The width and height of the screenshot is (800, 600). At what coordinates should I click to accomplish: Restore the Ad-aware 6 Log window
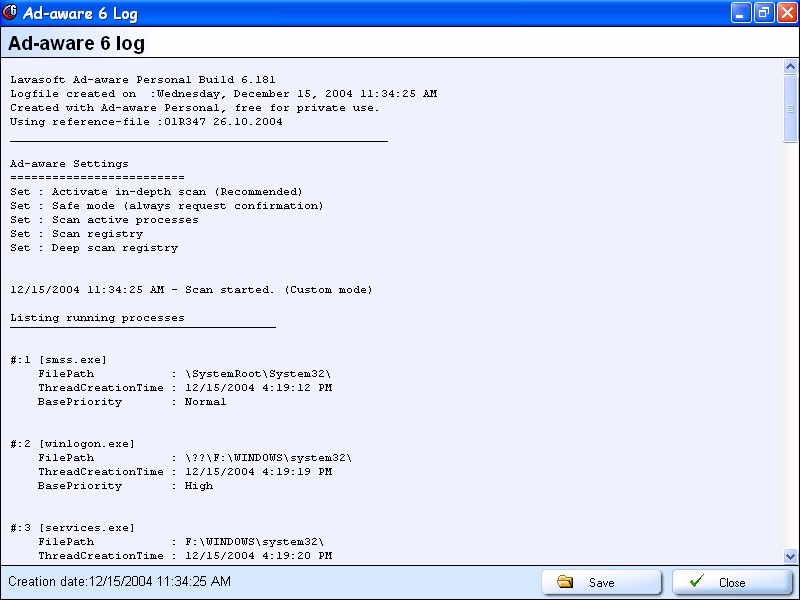point(764,13)
